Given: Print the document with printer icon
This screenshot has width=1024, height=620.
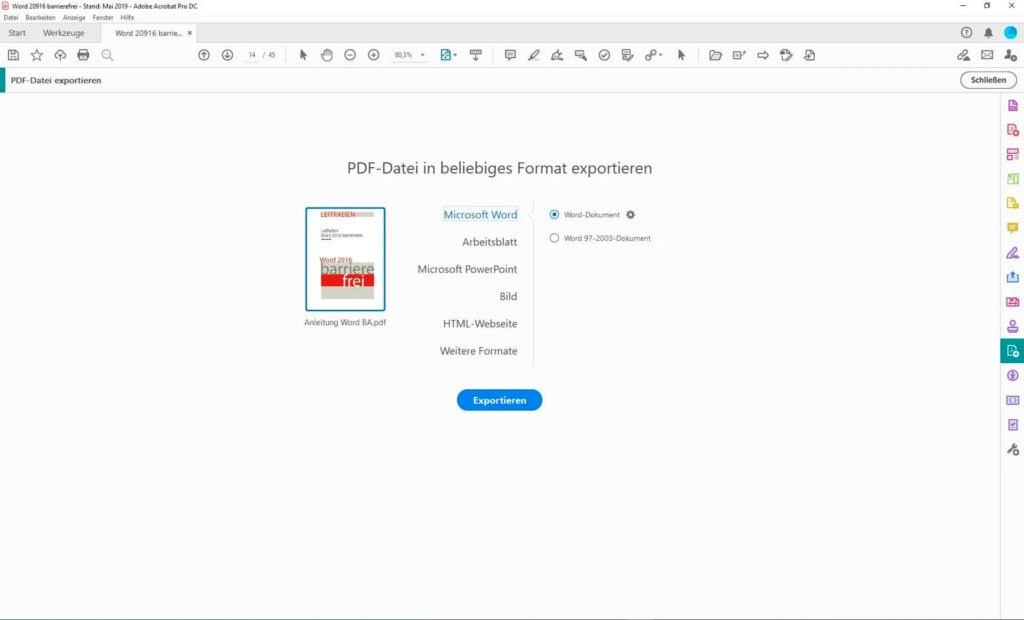Looking at the screenshot, I should pos(83,56).
